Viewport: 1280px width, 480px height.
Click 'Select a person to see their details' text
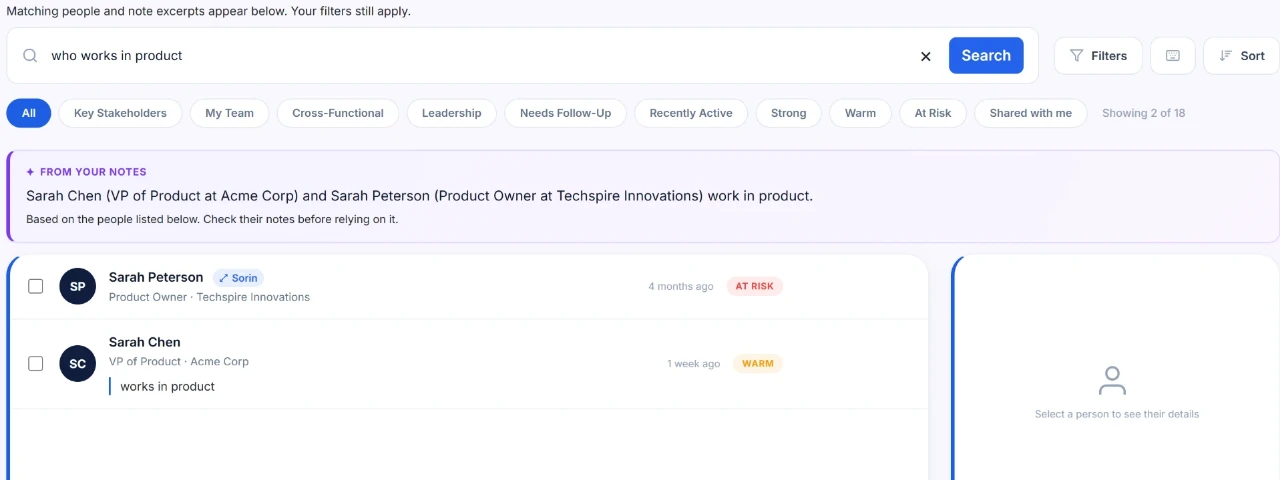[1117, 414]
